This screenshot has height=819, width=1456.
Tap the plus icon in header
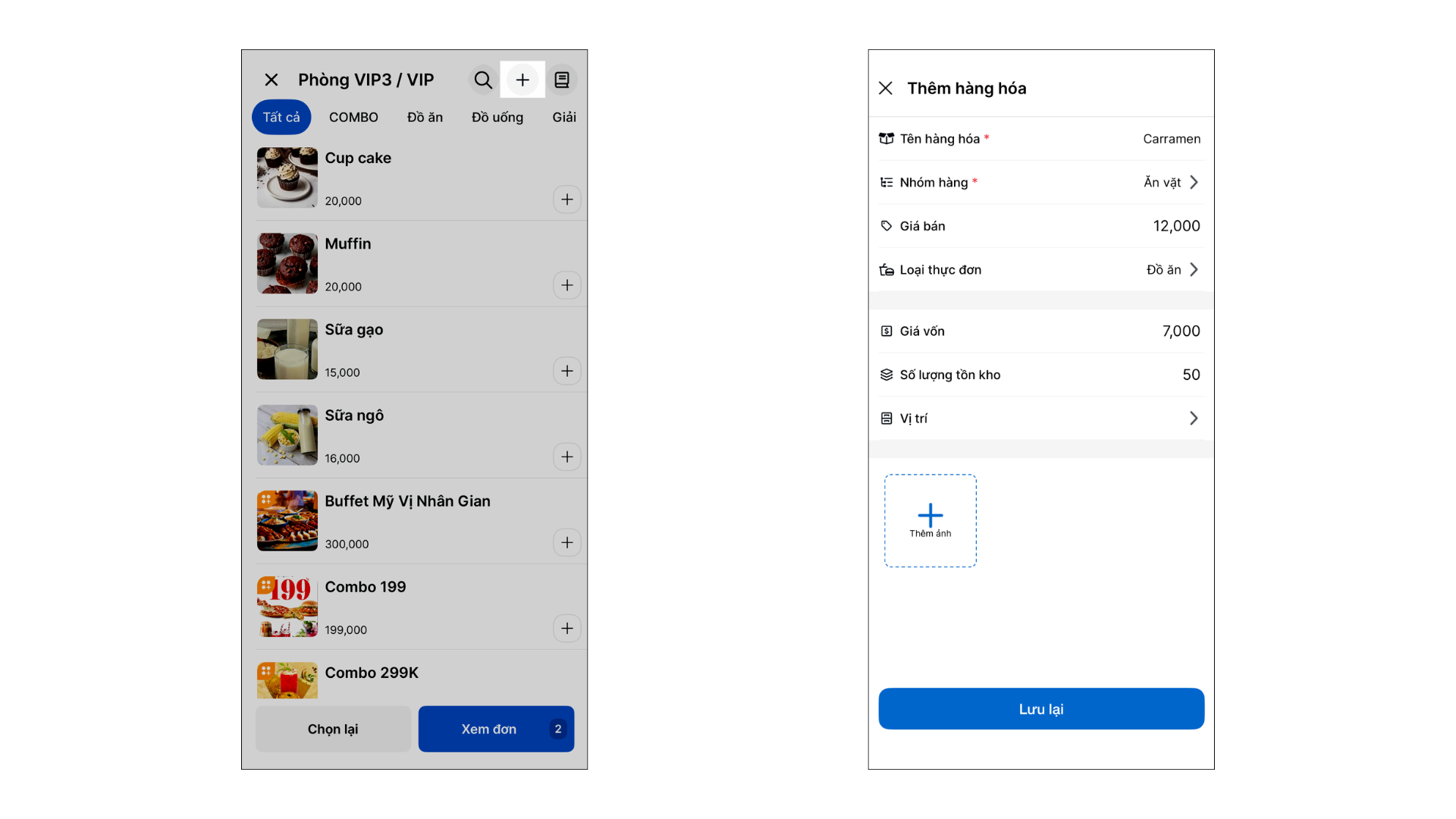pos(522,80)
